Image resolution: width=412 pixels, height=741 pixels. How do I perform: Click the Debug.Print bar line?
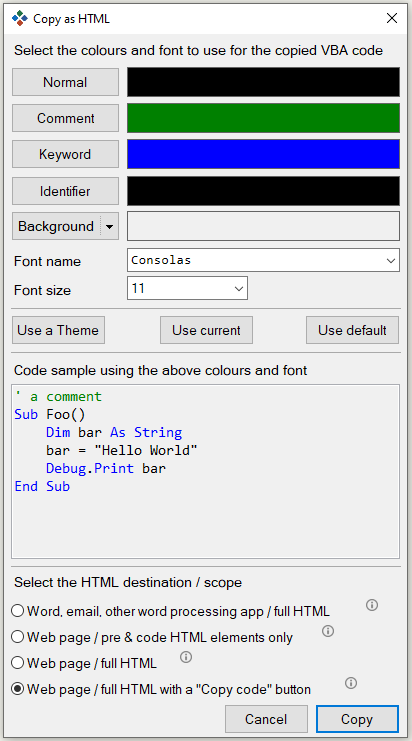(x=106, y=468)
